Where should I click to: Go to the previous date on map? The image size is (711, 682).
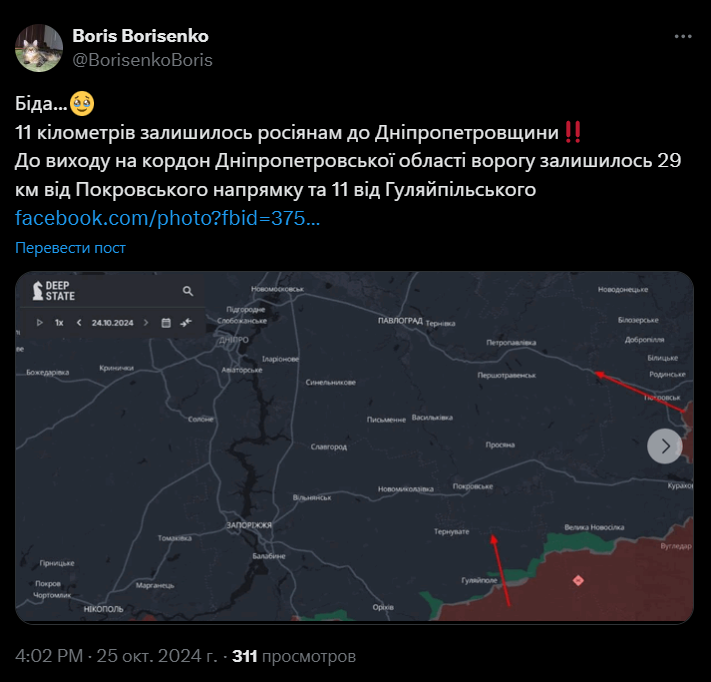click(x=79, y=322)
